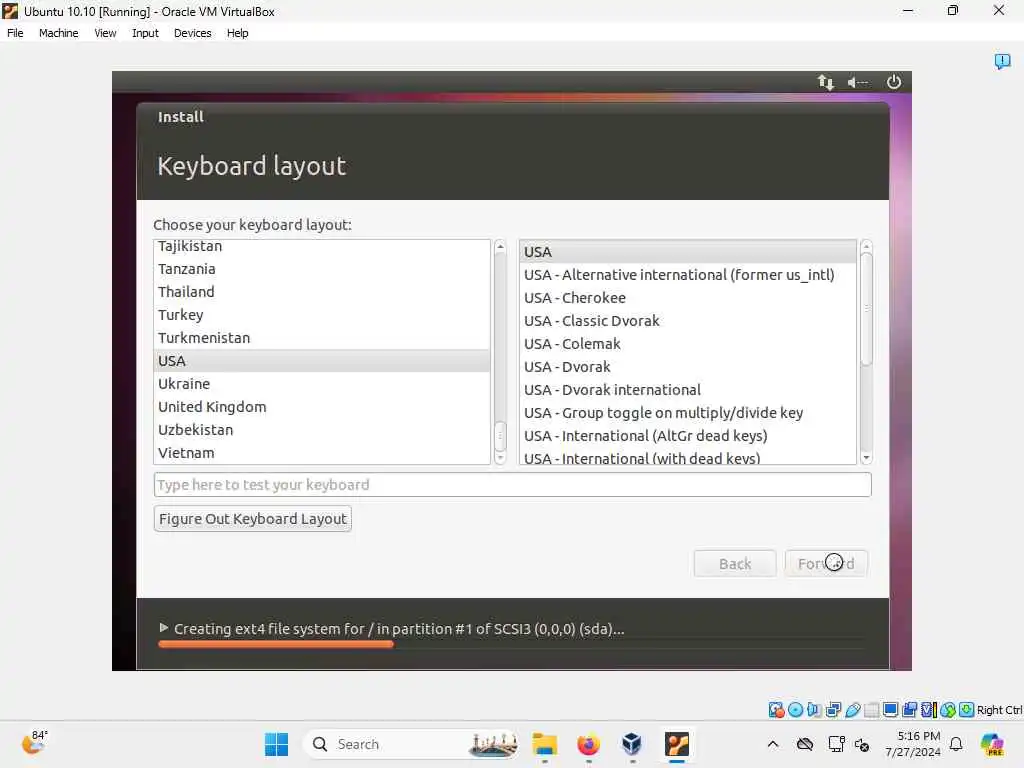This screenshot has width=1024, height=768.
Task: Open the Devices menu
Action: coord(192,33)
